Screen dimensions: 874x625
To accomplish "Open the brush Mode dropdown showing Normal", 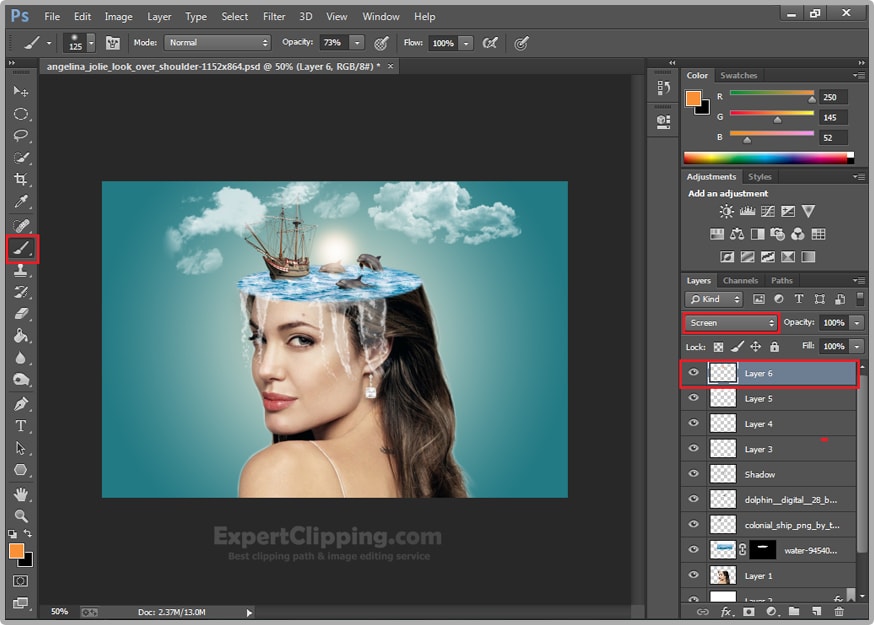I will (x=218, y=43).
